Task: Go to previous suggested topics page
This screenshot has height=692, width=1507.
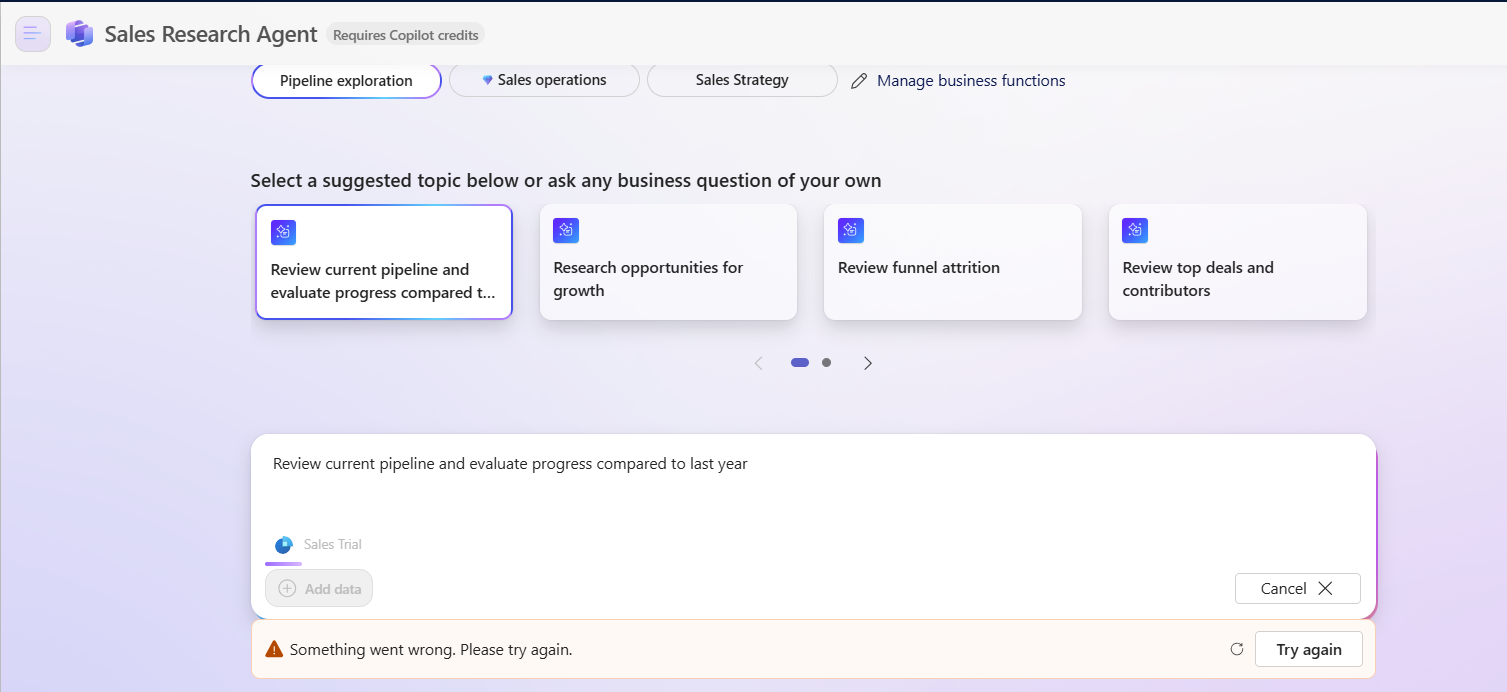Action: (758, 363)
